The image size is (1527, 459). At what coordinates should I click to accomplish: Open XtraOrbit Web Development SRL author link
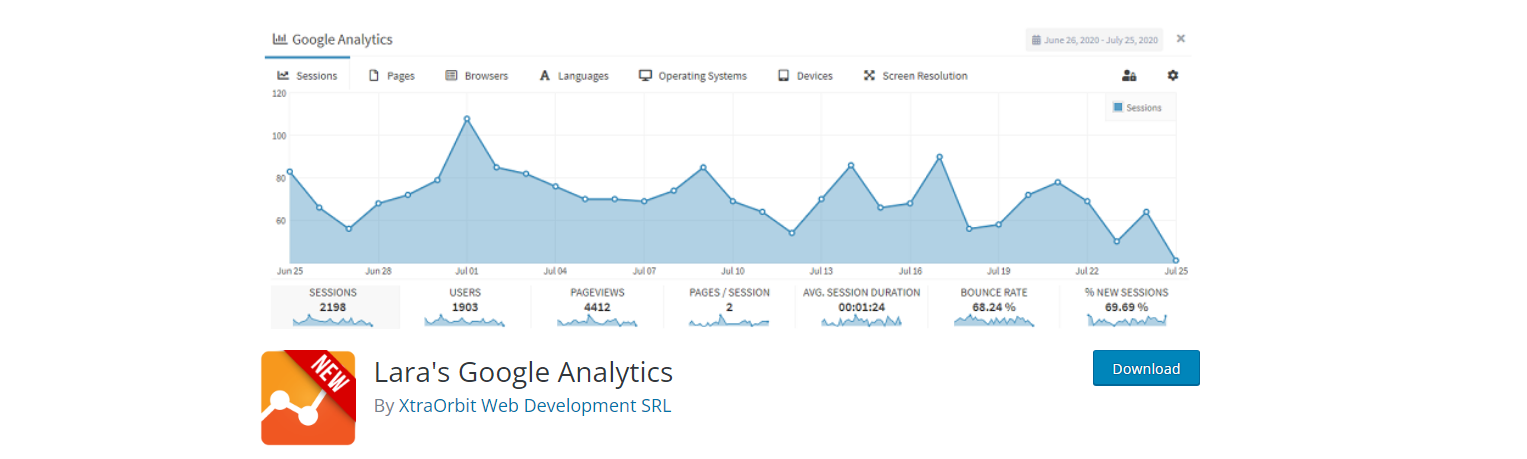pyautogui.click(x=535, y=406)
